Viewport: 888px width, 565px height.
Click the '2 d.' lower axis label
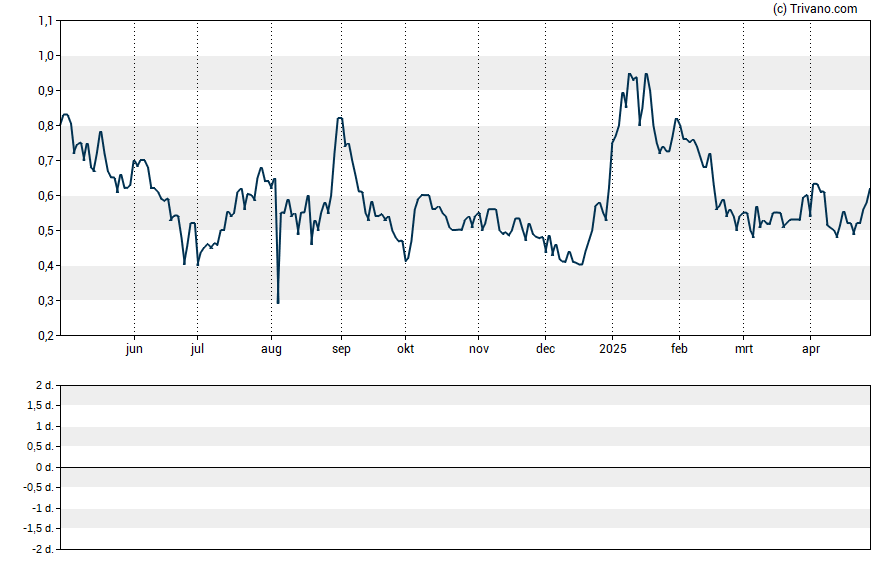coord(45,386)
